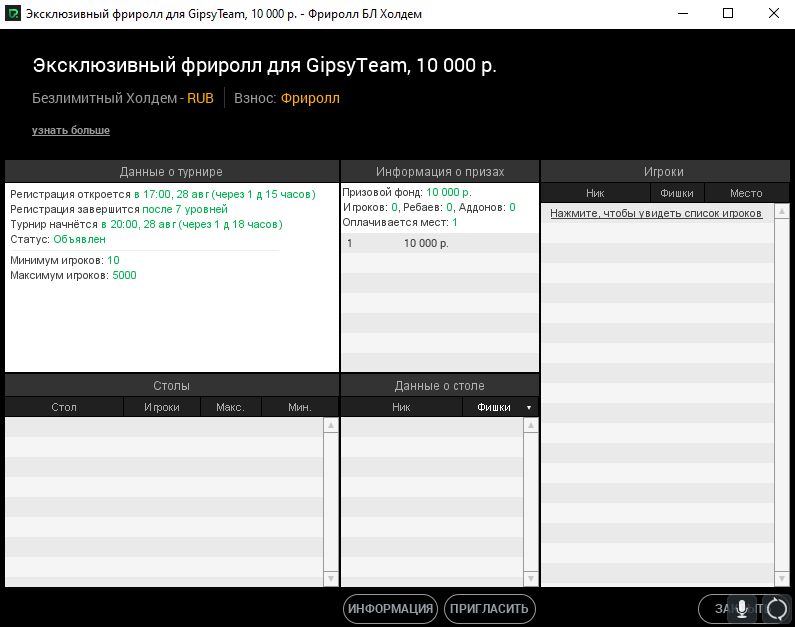The image size is (795, 627).
Task: Click «Игроков: 0, Ребаев: 0, Аддонов: 0» line
Action: click(x=429, y=207)
